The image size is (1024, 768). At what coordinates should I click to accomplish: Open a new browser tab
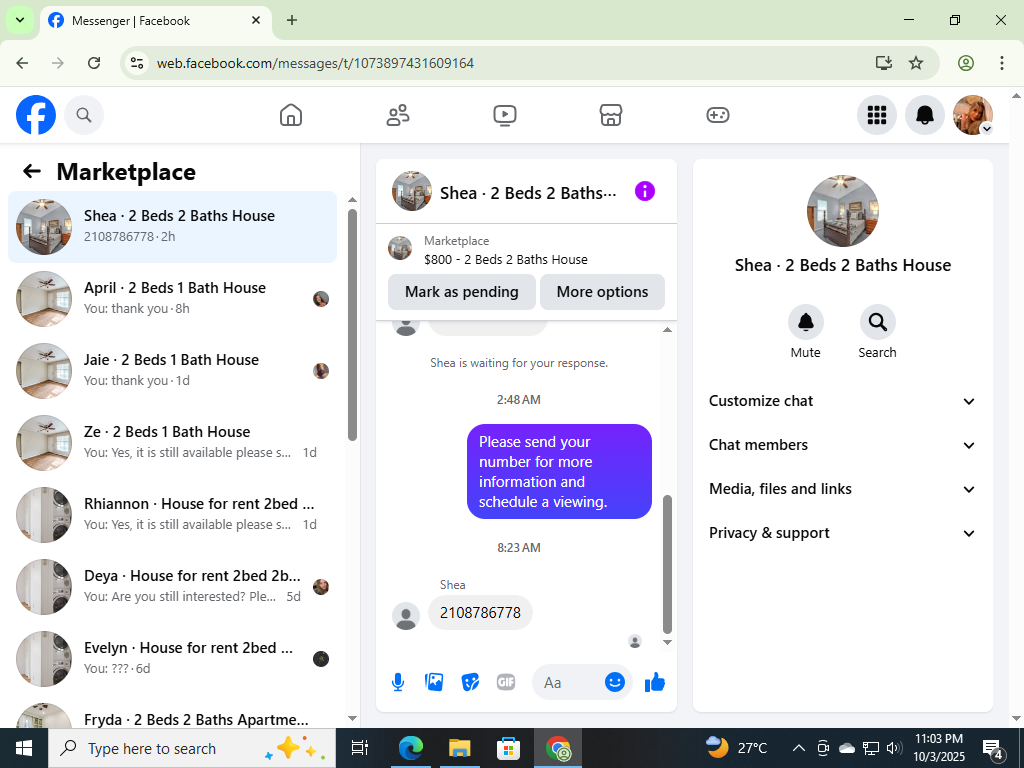292,20
